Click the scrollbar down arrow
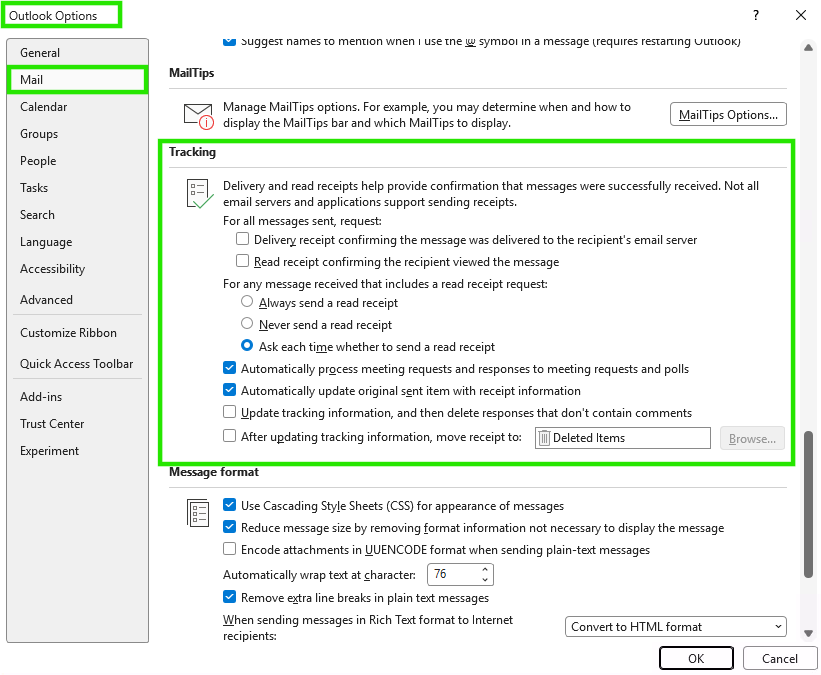 pos(808,634)
